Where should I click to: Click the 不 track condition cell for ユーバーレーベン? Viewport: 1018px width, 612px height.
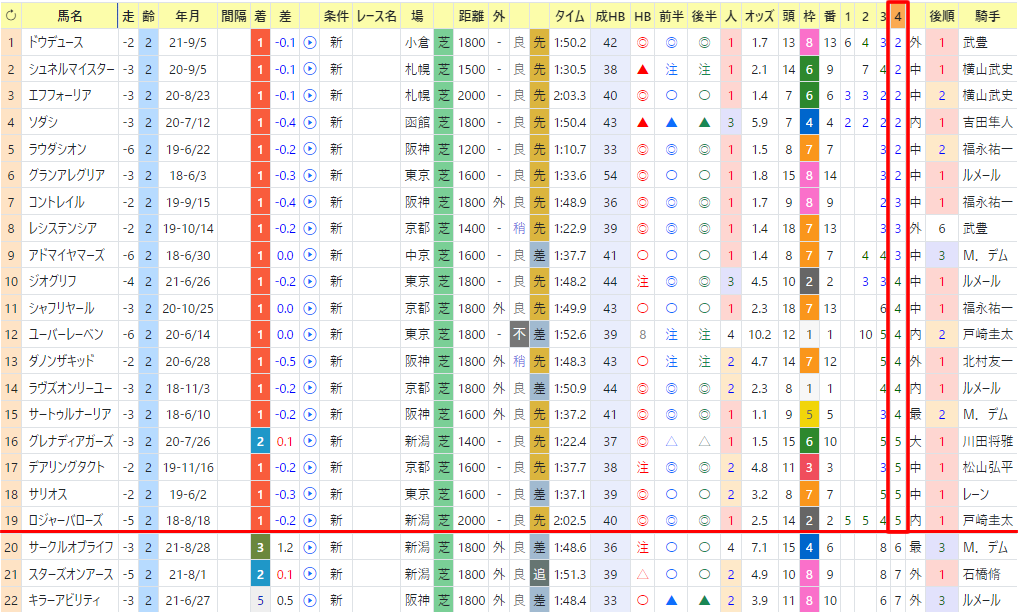pyautogui.click(x=519, y=335)
